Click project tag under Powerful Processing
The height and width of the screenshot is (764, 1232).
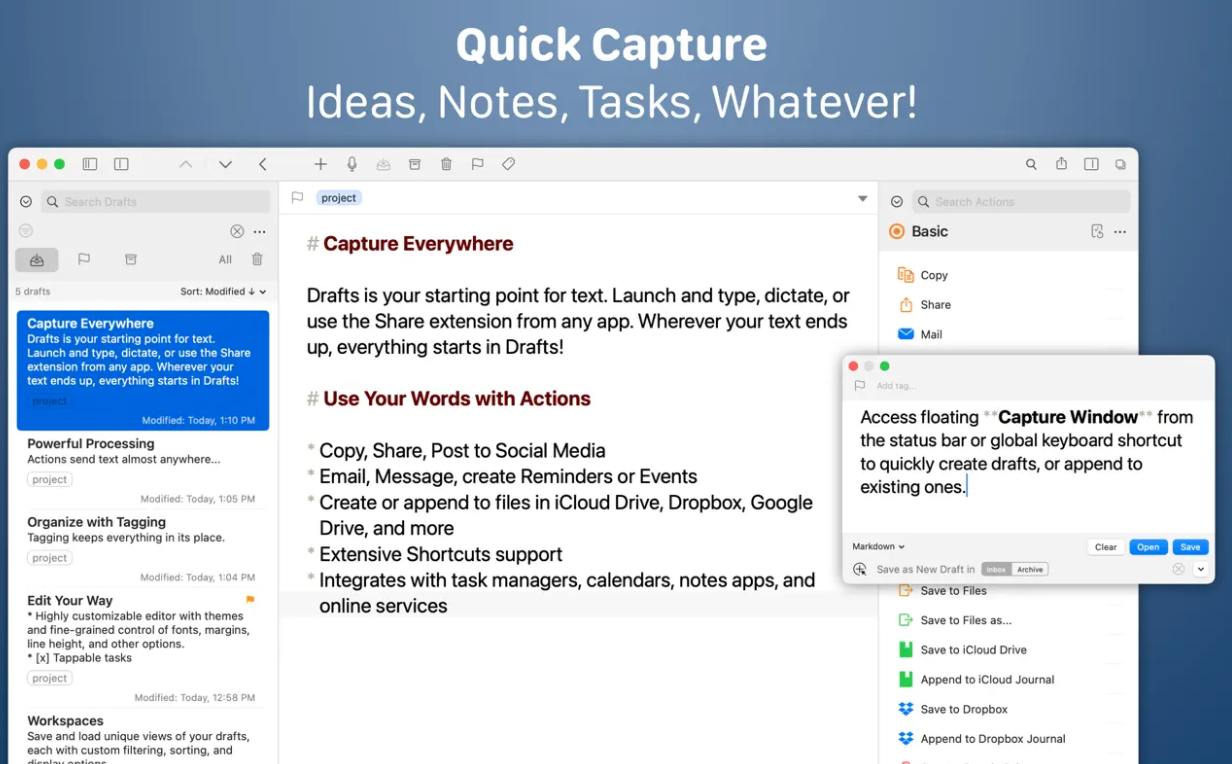tap(50, 480)
